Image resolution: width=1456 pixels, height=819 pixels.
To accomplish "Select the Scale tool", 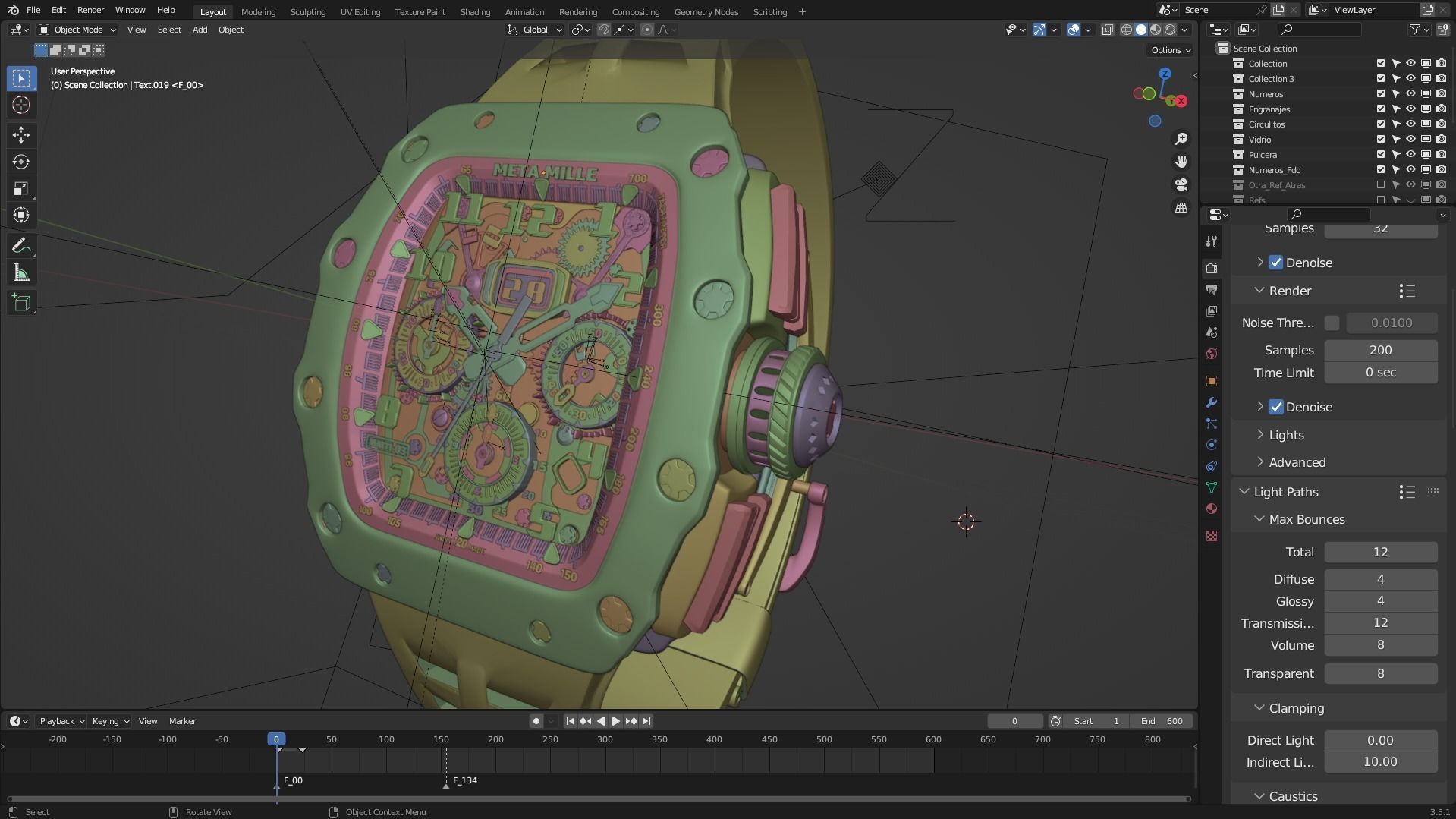I will (x=21, y=188).
